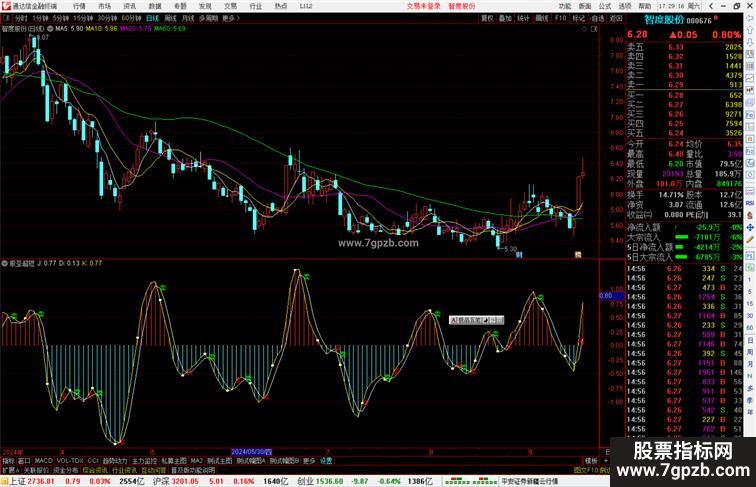Click the 创业 index in status bar

[x=306, y=481]
